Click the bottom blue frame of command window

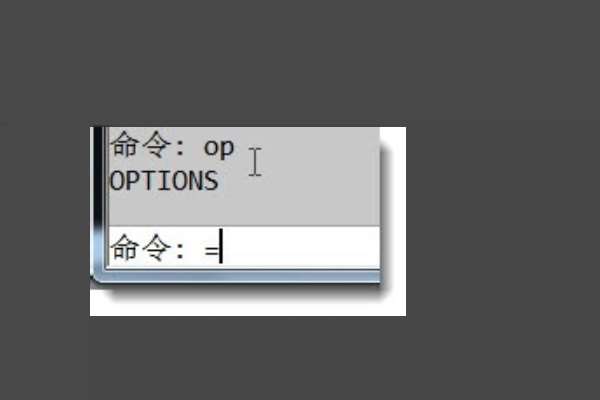[237, 276]
